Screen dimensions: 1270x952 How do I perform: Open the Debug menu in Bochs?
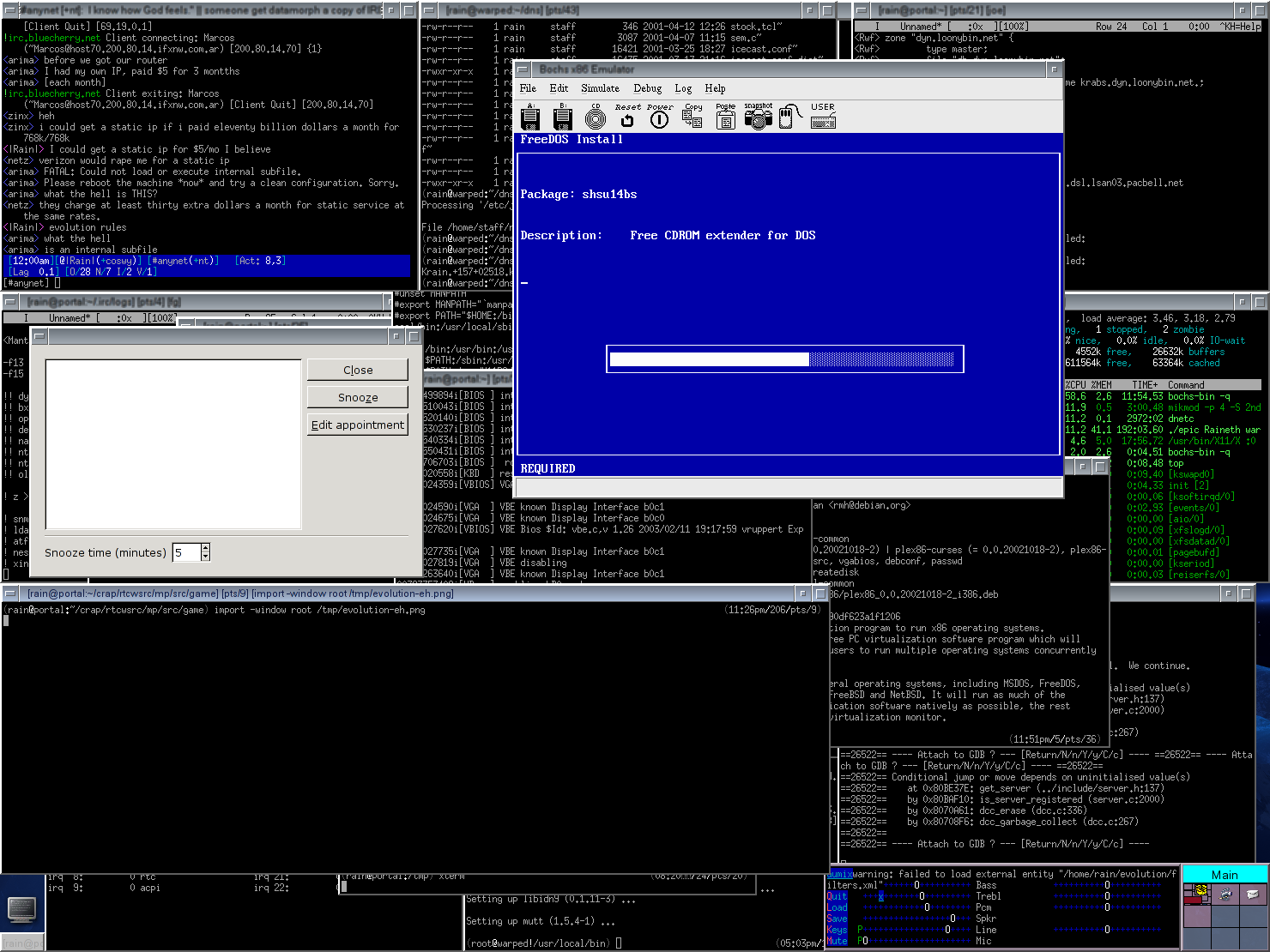click(648, 88)
